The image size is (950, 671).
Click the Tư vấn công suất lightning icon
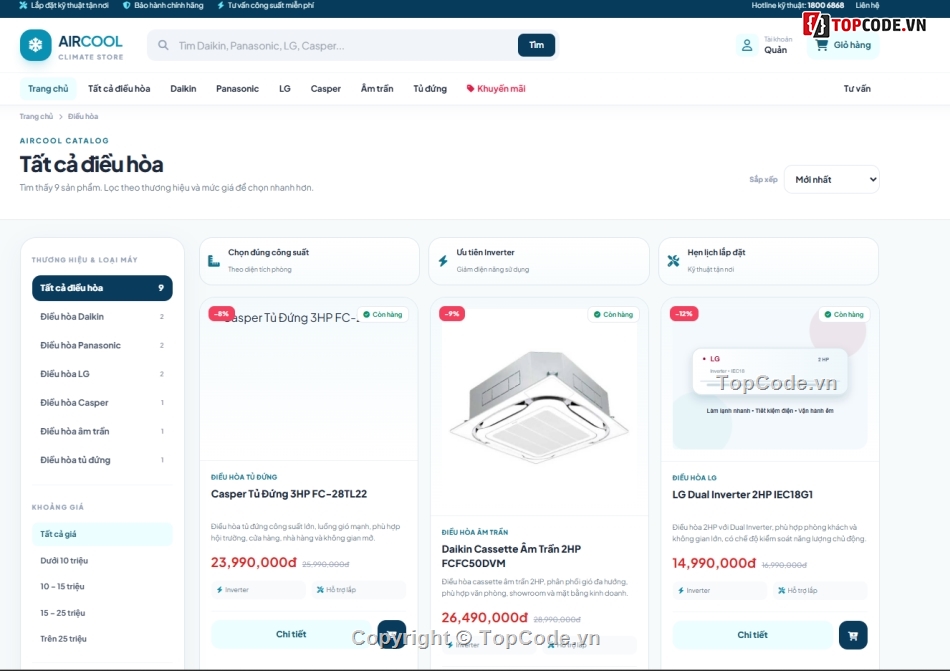coord(220,5)
